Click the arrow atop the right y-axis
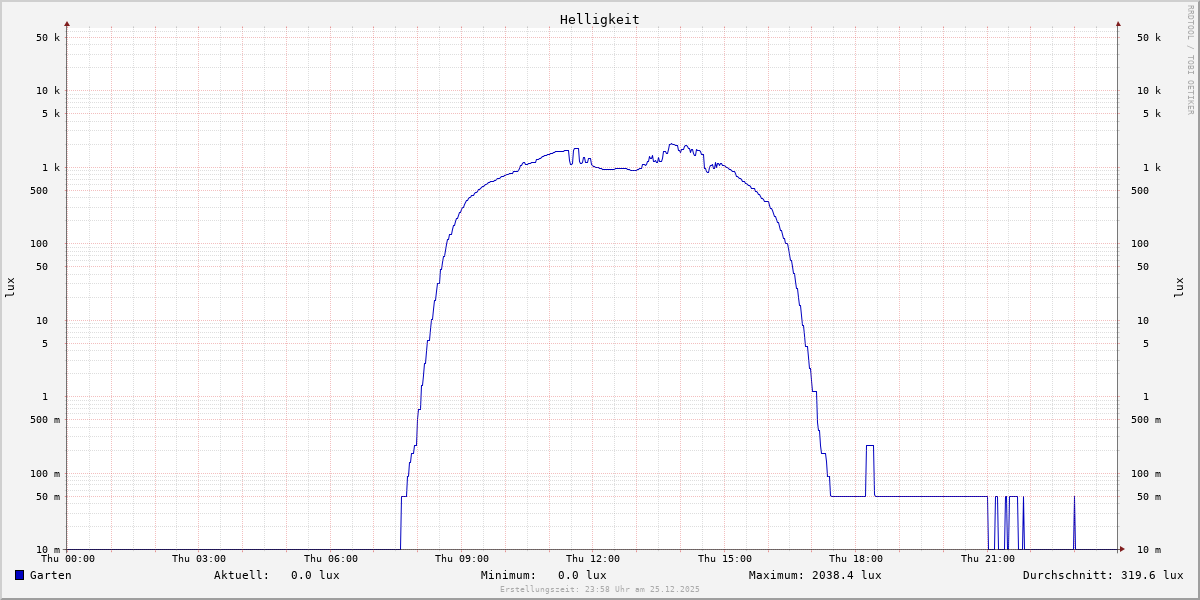 pos(1118,23)
